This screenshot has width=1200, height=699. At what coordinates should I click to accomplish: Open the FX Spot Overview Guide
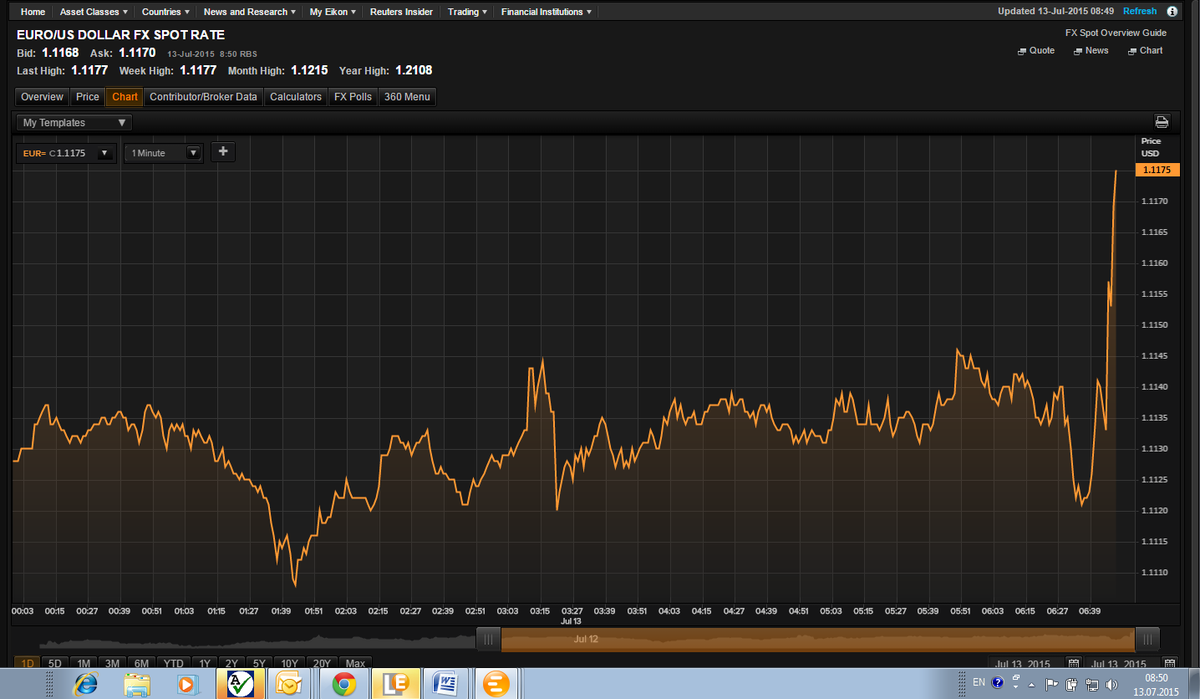coord(1116,33)
